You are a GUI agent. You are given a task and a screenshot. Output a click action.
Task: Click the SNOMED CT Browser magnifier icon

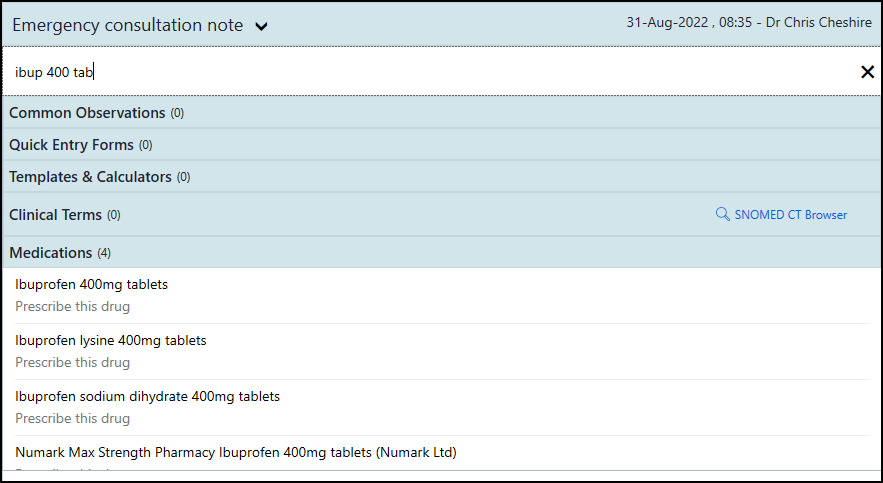pyautogui.click(x=723, y=214)
